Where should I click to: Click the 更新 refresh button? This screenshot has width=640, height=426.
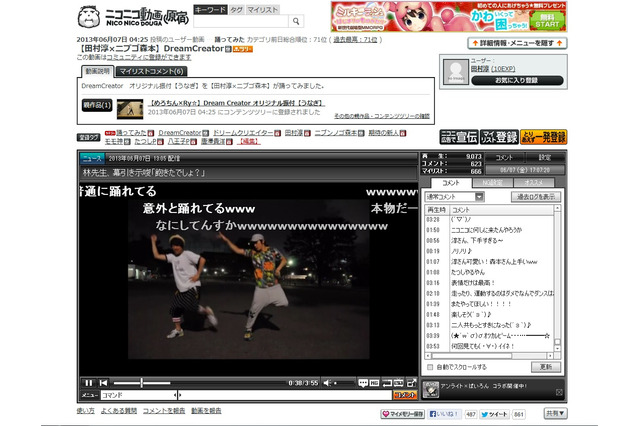[546, 367]
